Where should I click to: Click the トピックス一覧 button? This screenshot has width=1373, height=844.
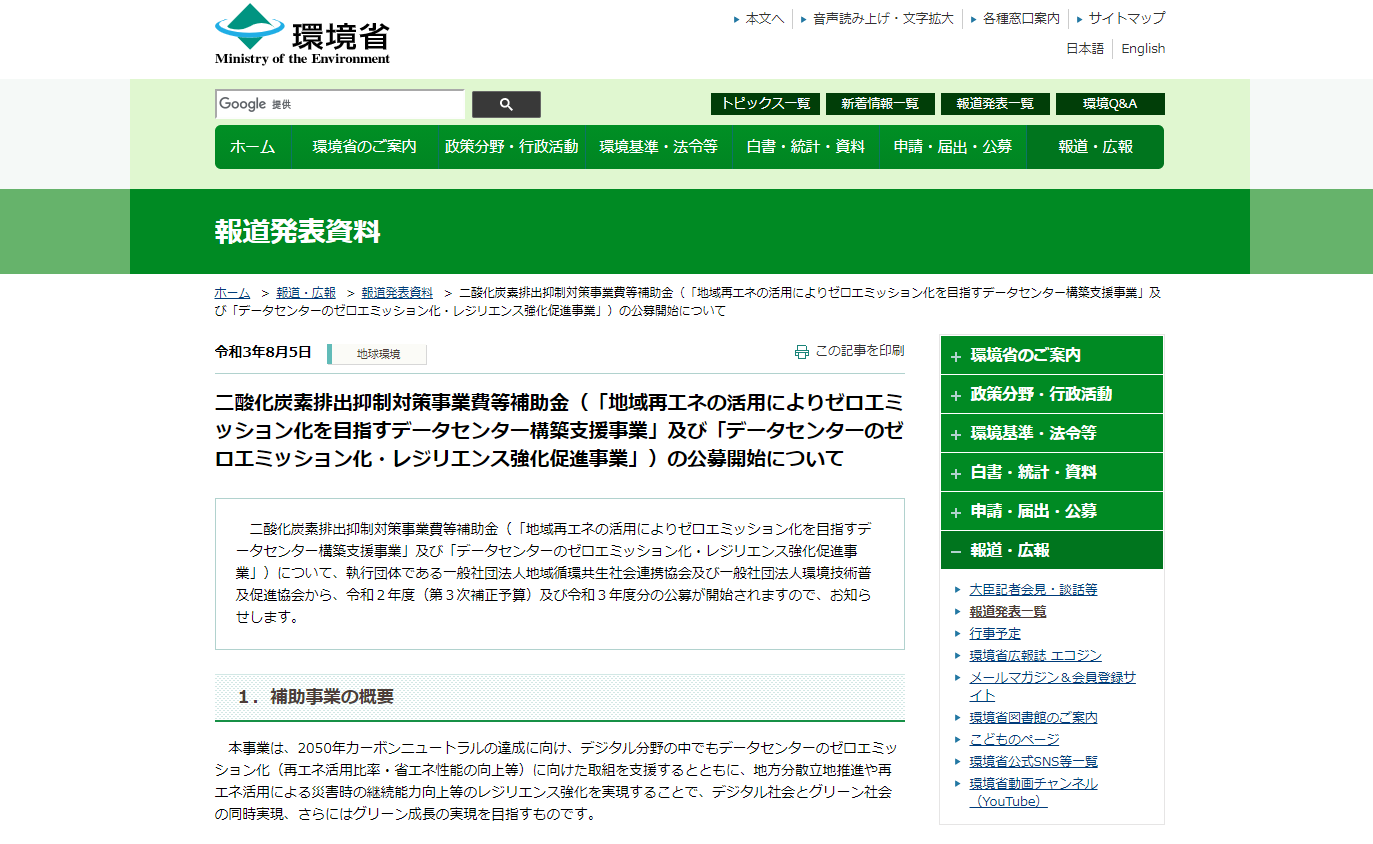click(x=765, y=104)
